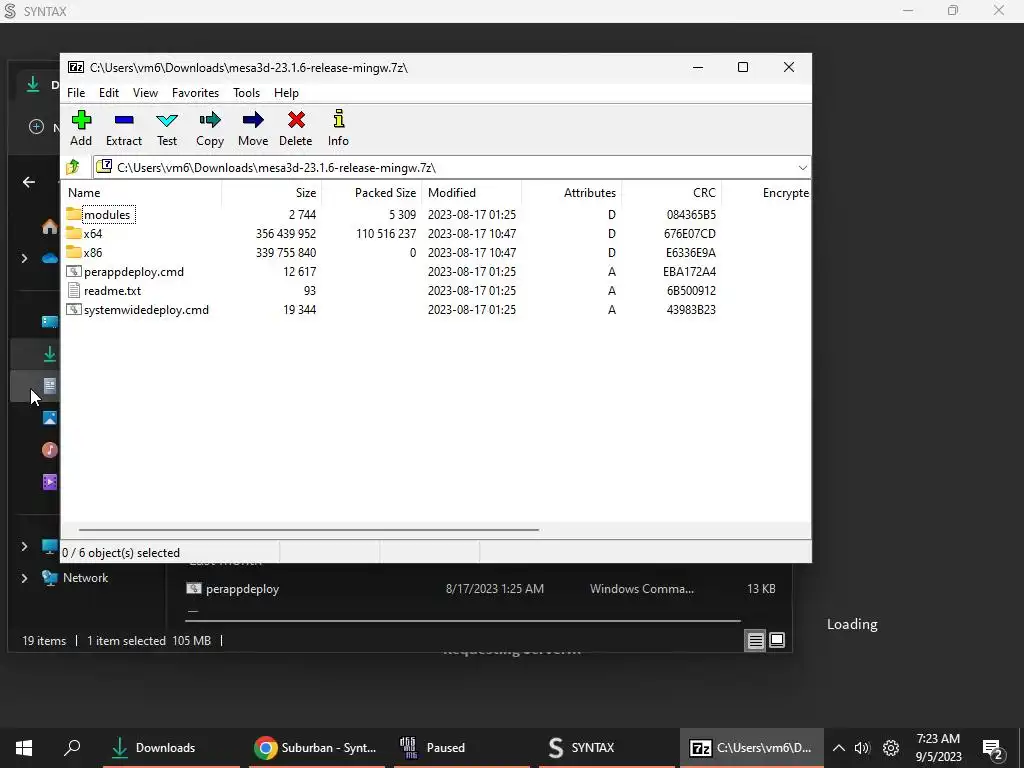Open the Pictures sidebar icon in Explorer
1024x768 pixels.
[50, 418]
